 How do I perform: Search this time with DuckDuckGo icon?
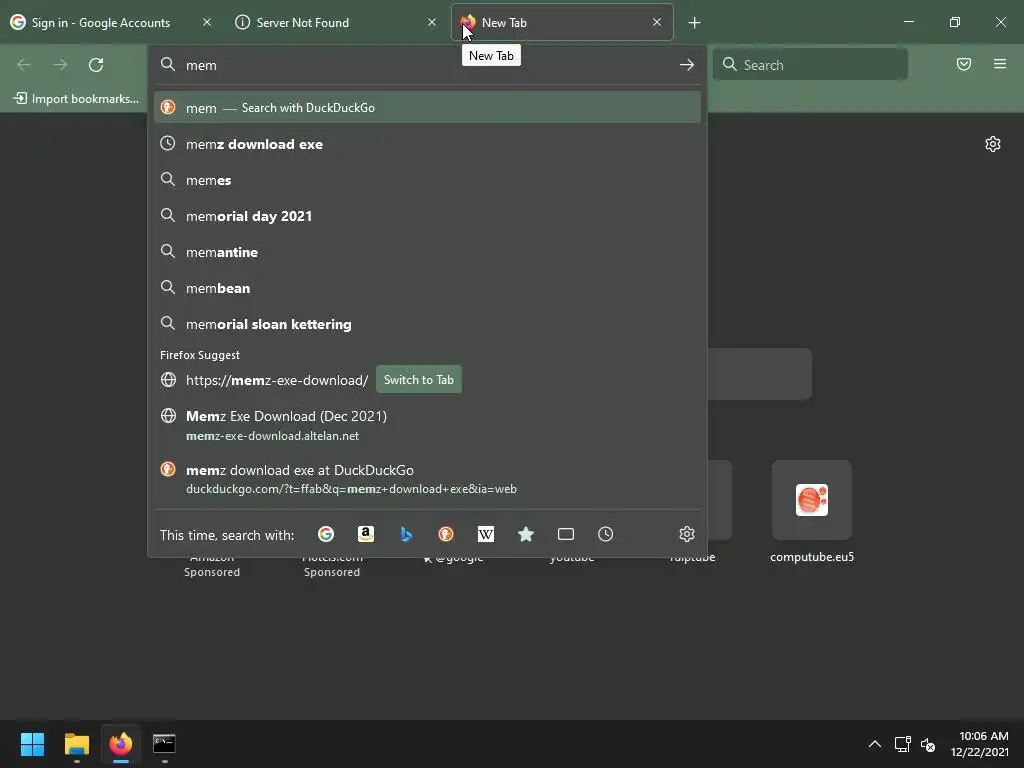pyautogui.click(x=446, y=534)
